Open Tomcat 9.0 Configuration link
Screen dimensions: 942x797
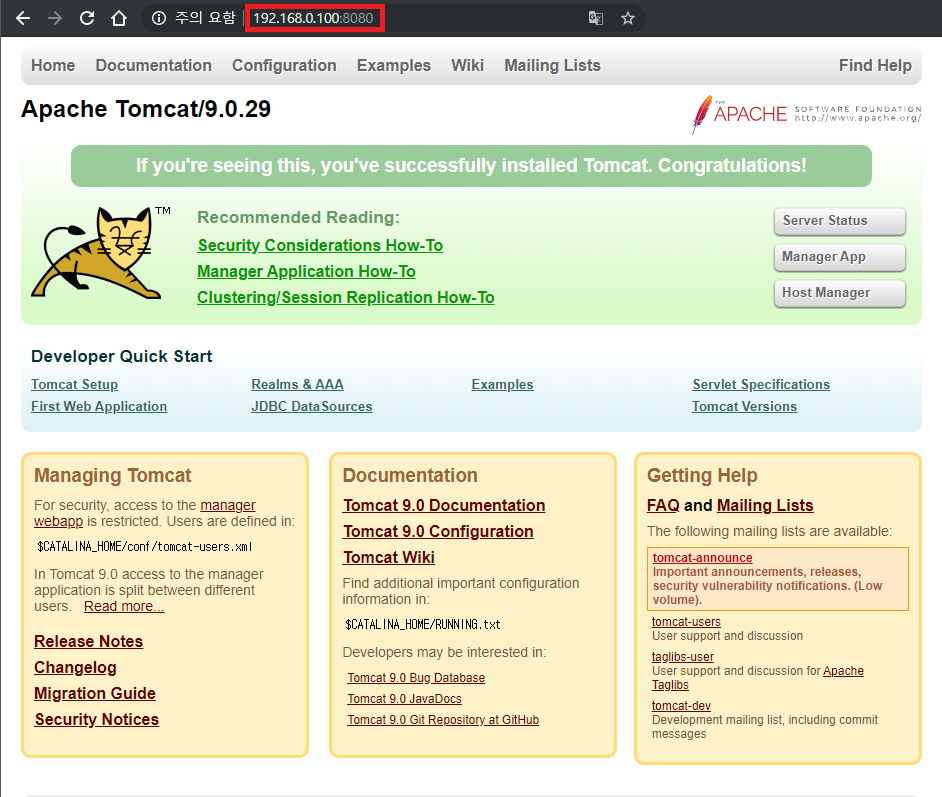point(438,532)
